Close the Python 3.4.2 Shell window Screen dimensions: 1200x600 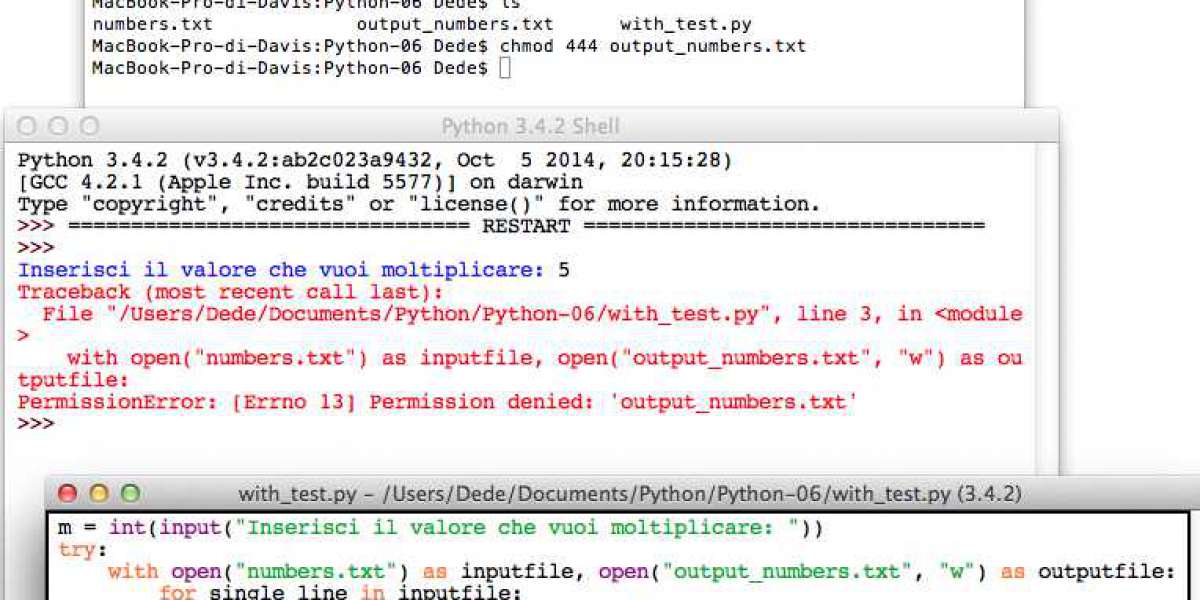tap(27, 126)
